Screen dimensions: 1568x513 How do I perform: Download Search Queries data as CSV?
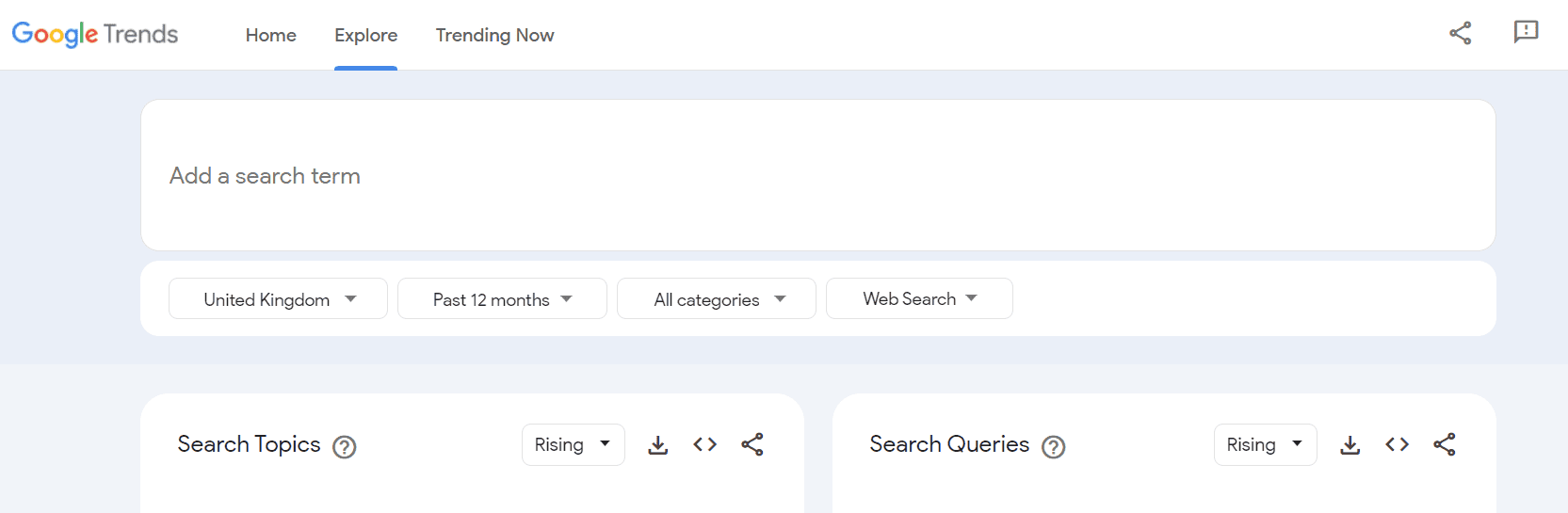[1350, 445]
